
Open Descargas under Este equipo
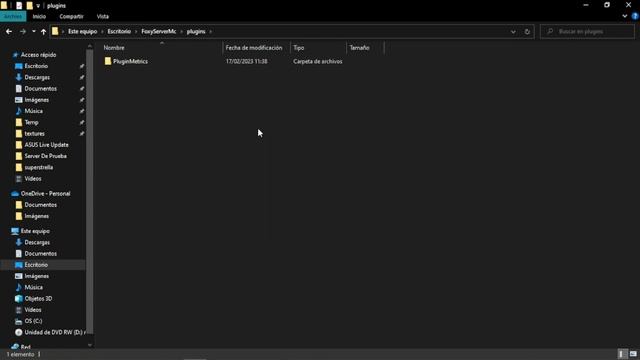(37, 242)
